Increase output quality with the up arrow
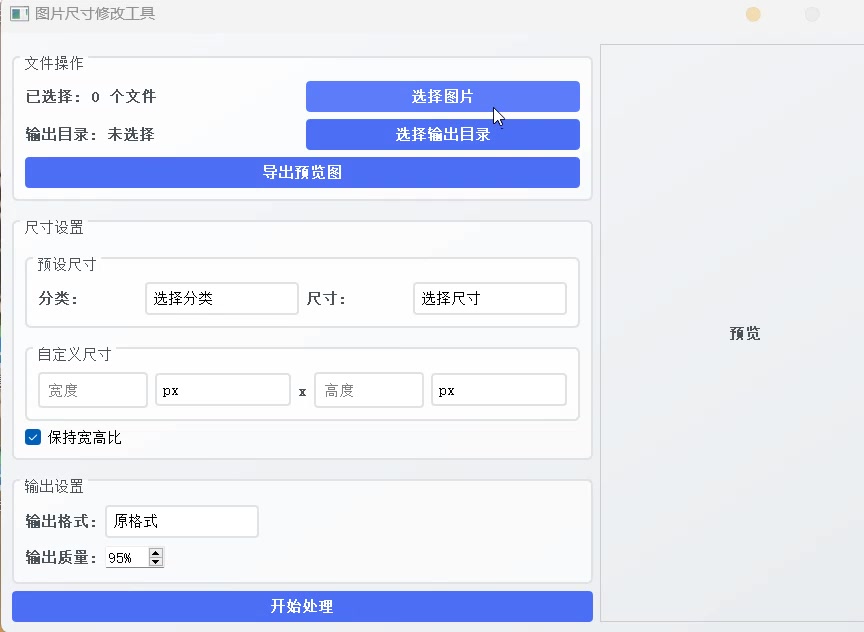The image size is (864, 632). click(155, 553)
